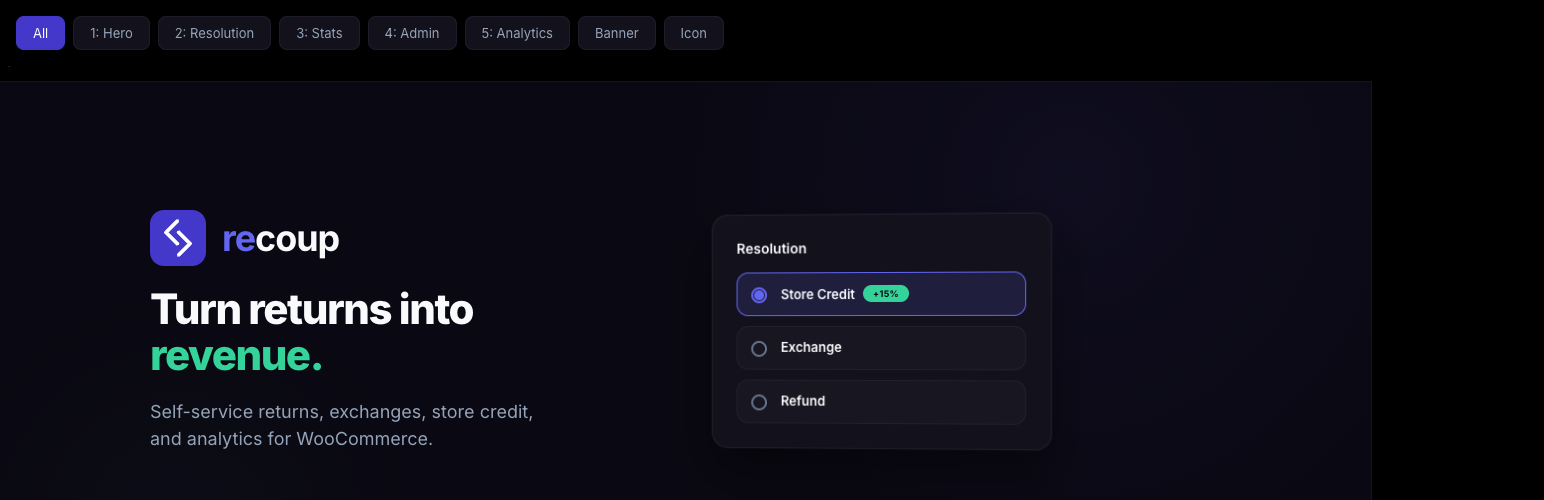This screenshot has width=1544, height=500.
Task: Click the Refund option label text
Action: pos(803,401)
